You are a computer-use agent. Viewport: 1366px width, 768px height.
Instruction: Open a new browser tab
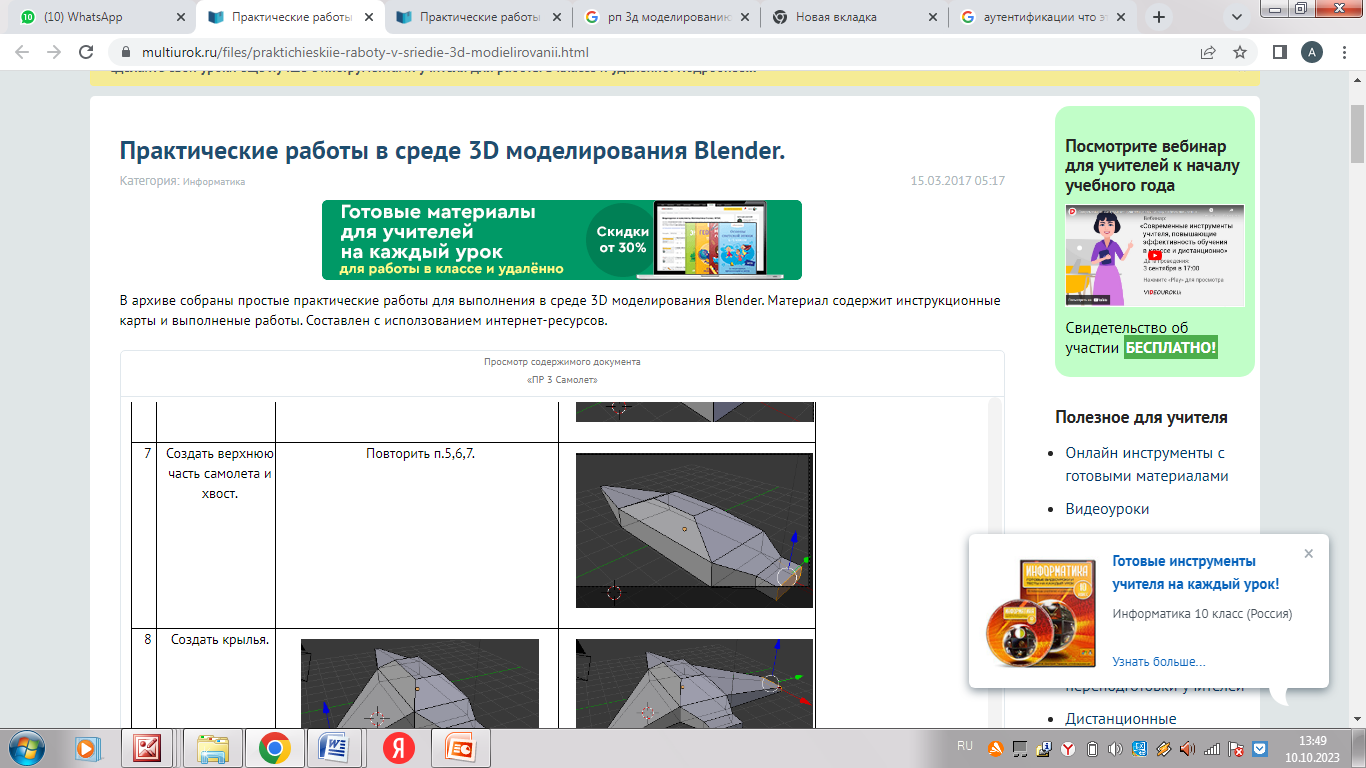1159,17
